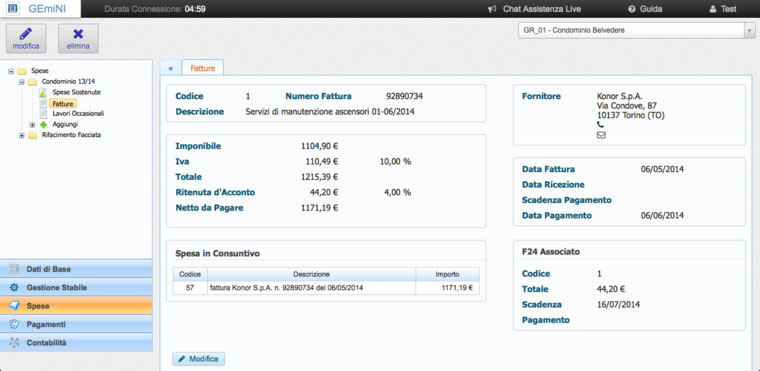Click the Iva value '110,49 €'
The image size is (760, 371).
tap(322, 161)
